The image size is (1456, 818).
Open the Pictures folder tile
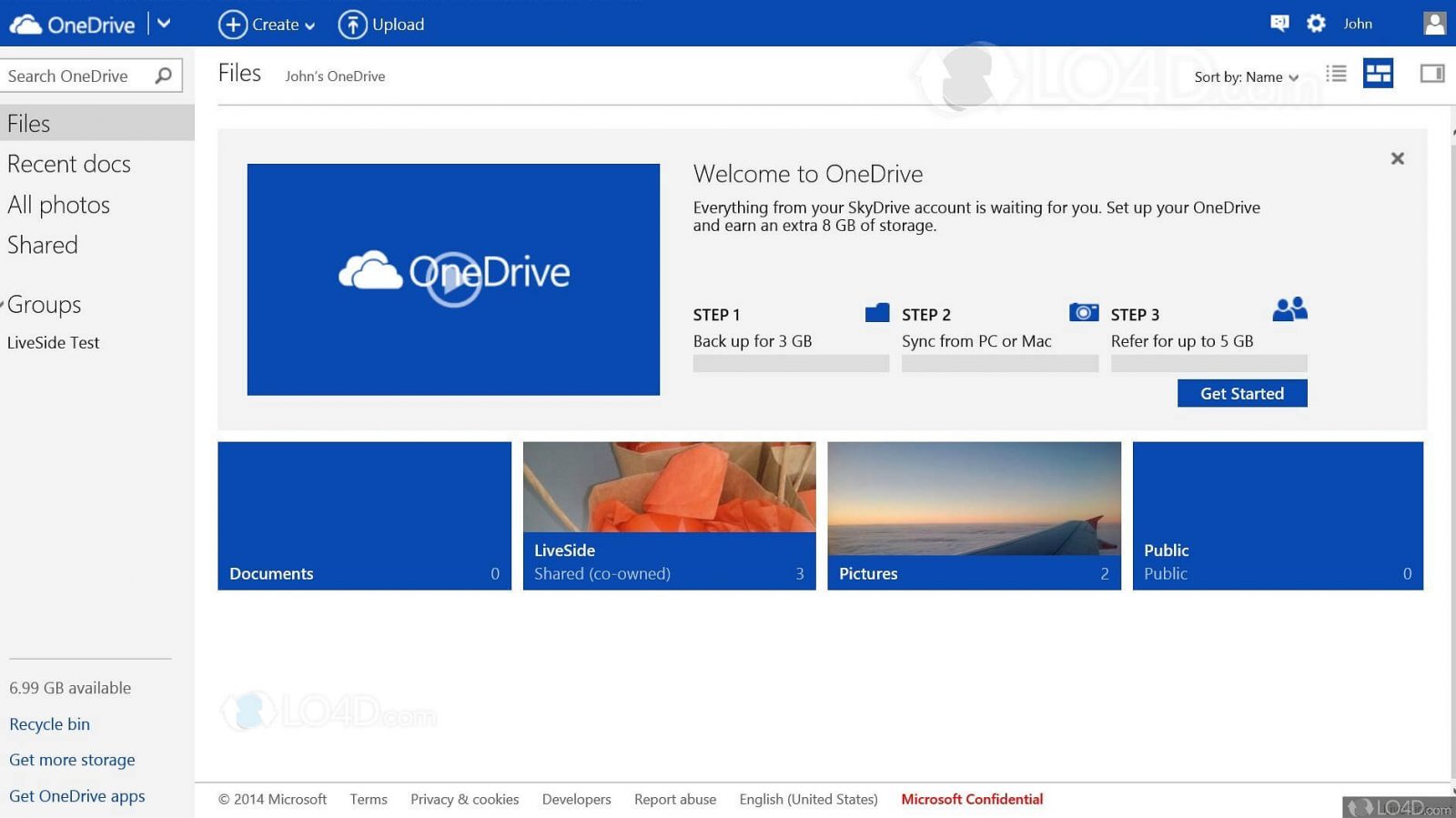tap(974, 516)
